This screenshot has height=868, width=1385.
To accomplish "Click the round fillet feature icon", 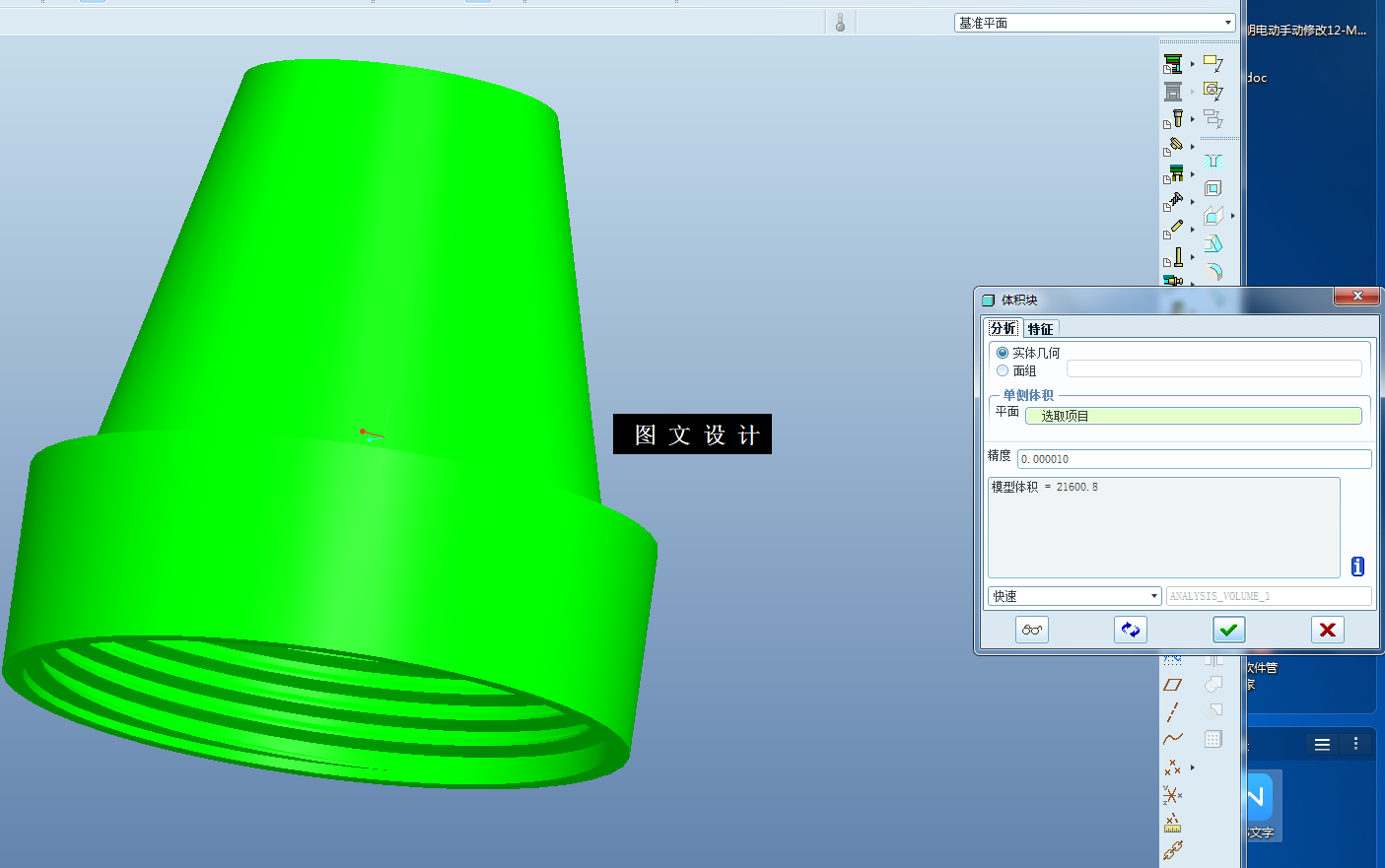I will click(1213, 271).
